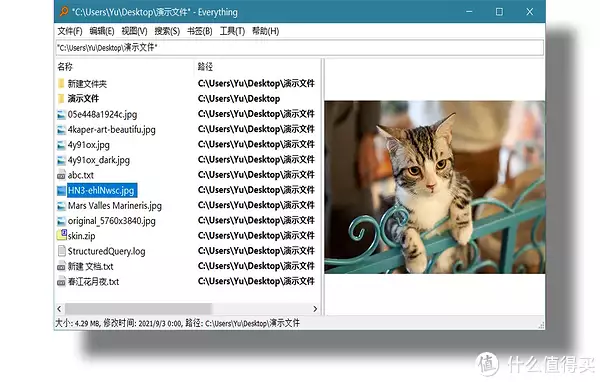600x382 pixels.
Task: Click the horizontal scrollbar thumb
Action: point(138,309)
